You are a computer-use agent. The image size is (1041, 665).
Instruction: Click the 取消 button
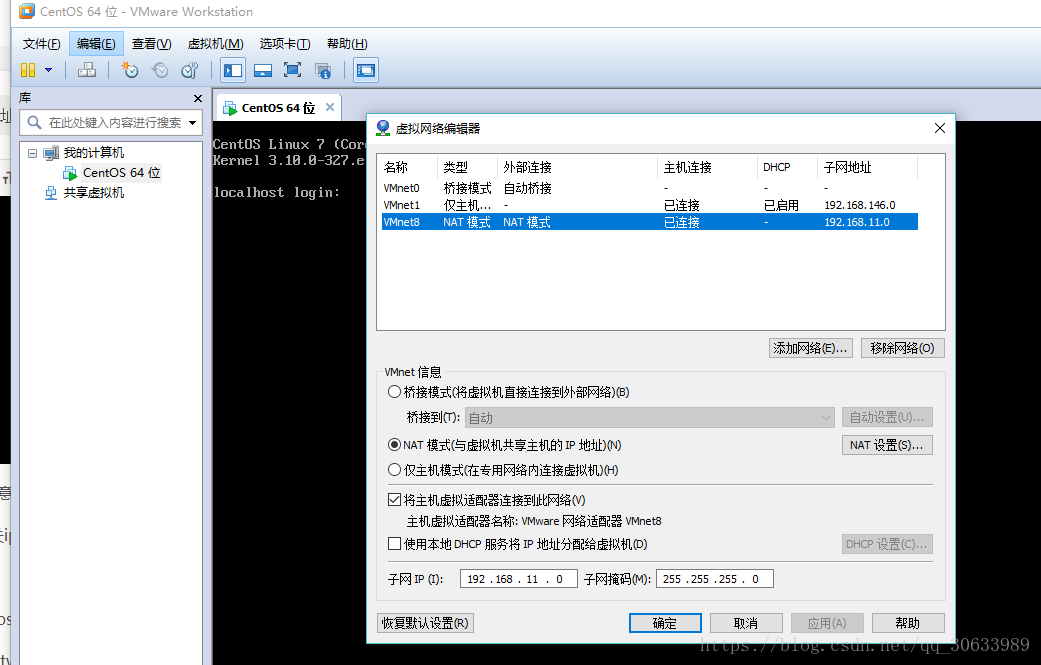click(746, 623)
